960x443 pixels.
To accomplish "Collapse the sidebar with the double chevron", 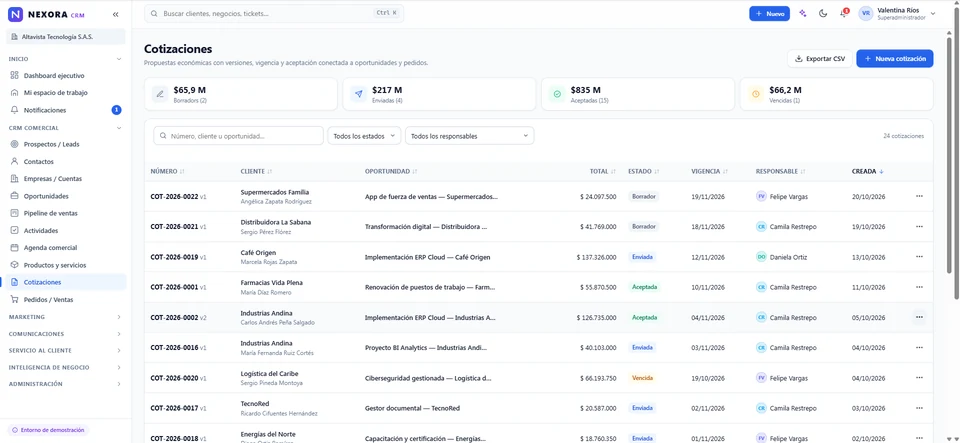I will [x=116, y=13].
